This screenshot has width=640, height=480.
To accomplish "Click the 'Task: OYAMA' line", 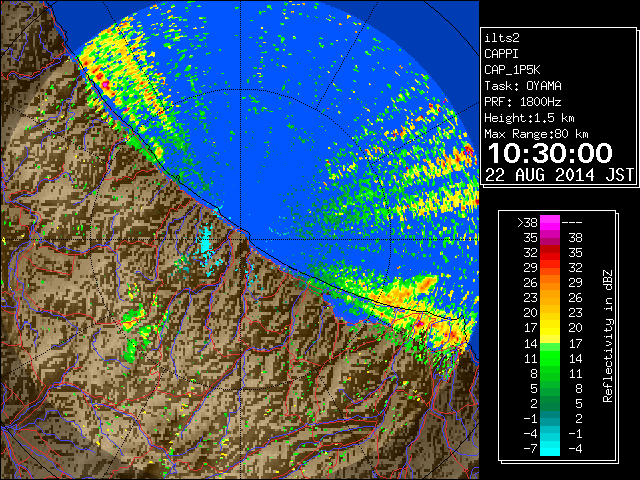I will tap(523, 86).
